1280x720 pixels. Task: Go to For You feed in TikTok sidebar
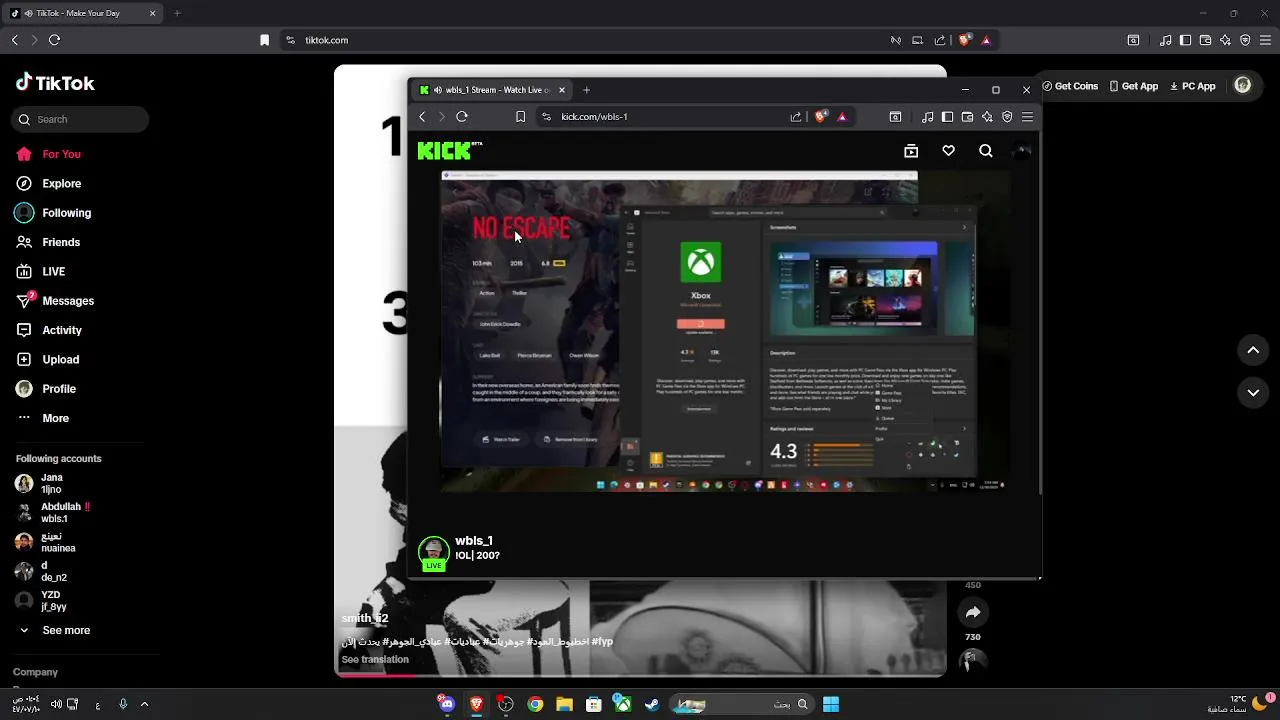coord(48,154)
